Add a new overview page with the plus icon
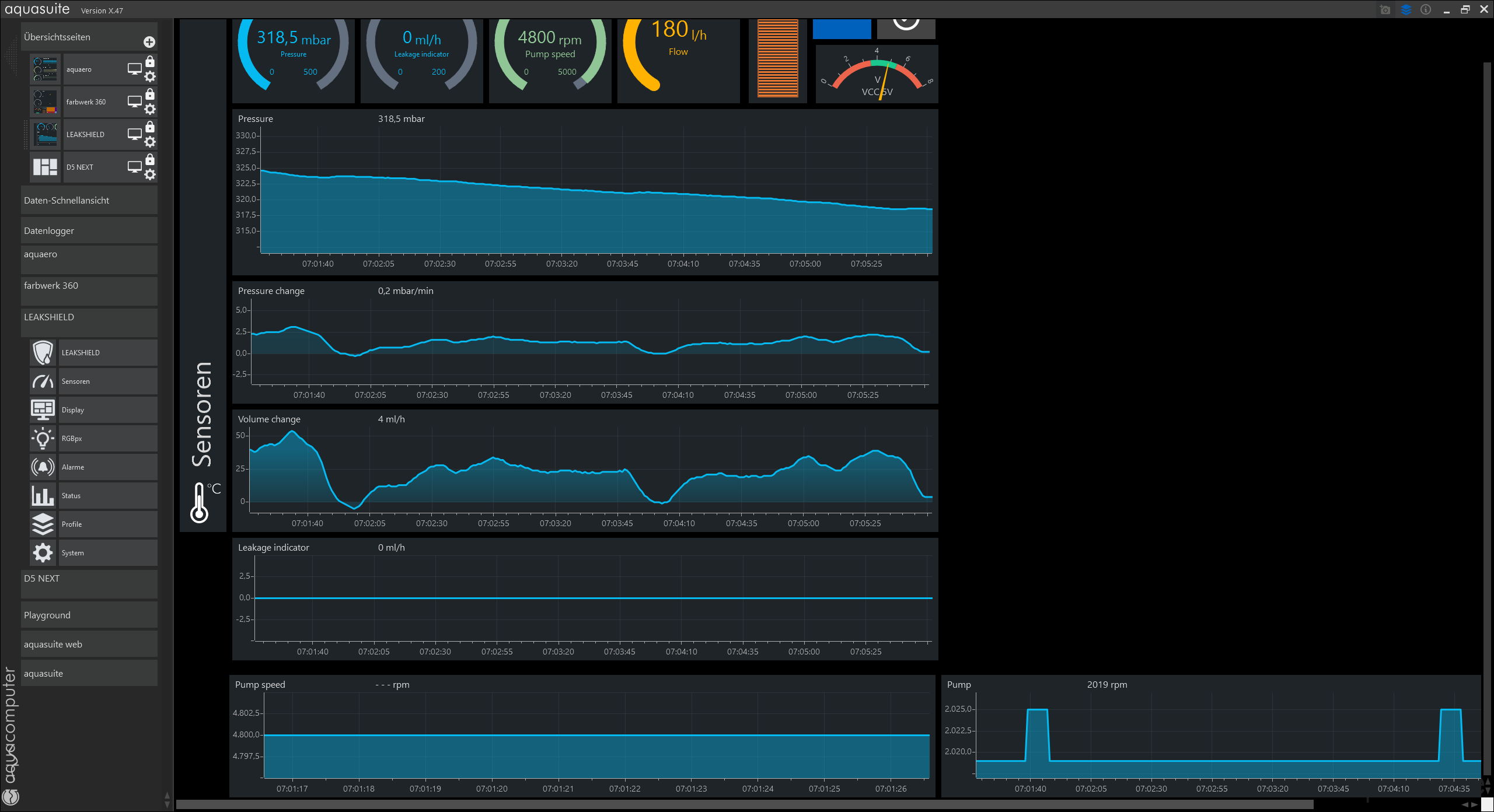The width and height of the screenshot is (1494, 812). tap(149, 42)
